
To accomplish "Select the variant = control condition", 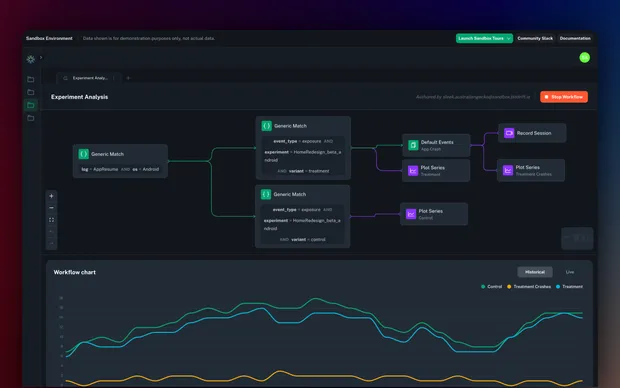I will pyautogui.click(x=308, y=239).
